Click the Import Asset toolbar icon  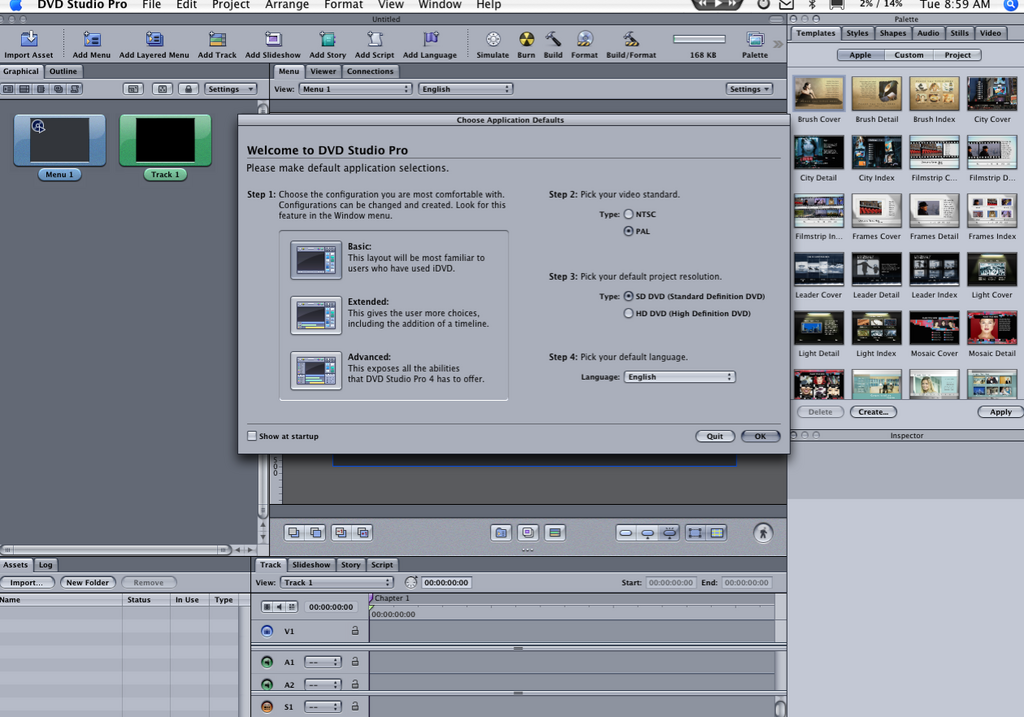point(29,39)
